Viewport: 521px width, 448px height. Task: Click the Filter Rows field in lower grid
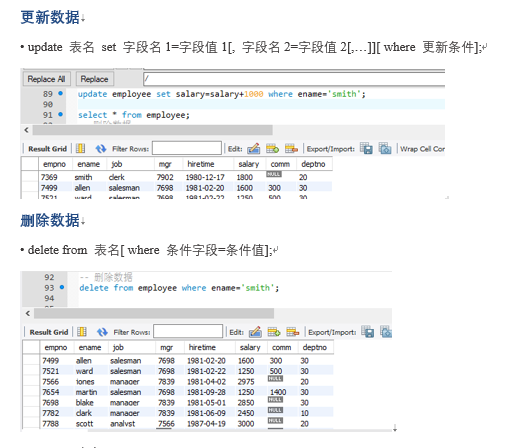pyautogui.click(x=188, y=331)
